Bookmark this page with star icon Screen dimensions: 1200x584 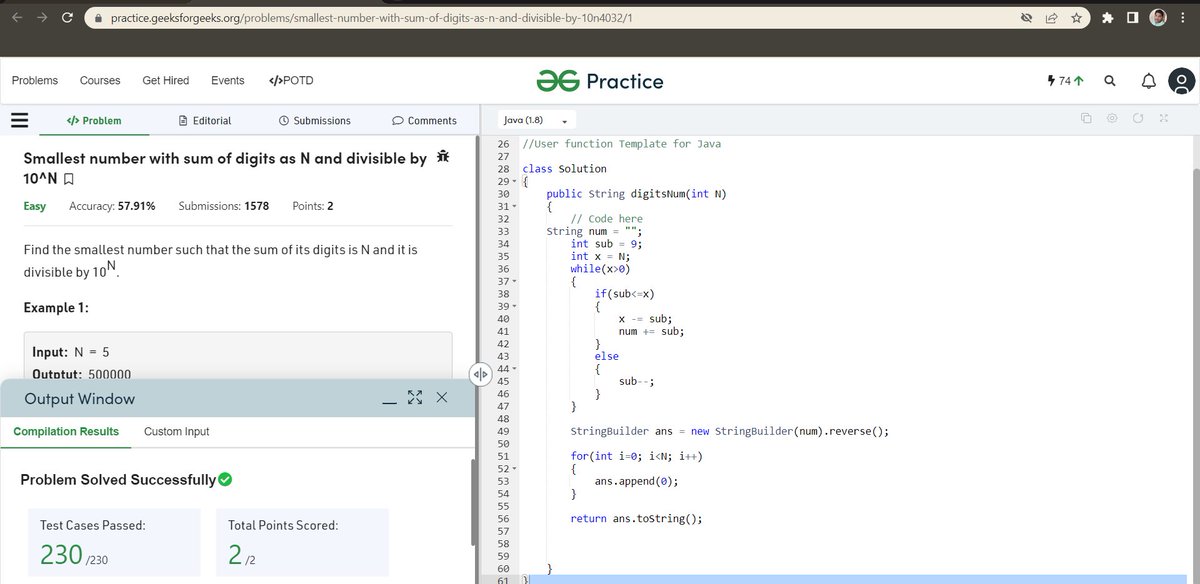[x=1076, y=18]
